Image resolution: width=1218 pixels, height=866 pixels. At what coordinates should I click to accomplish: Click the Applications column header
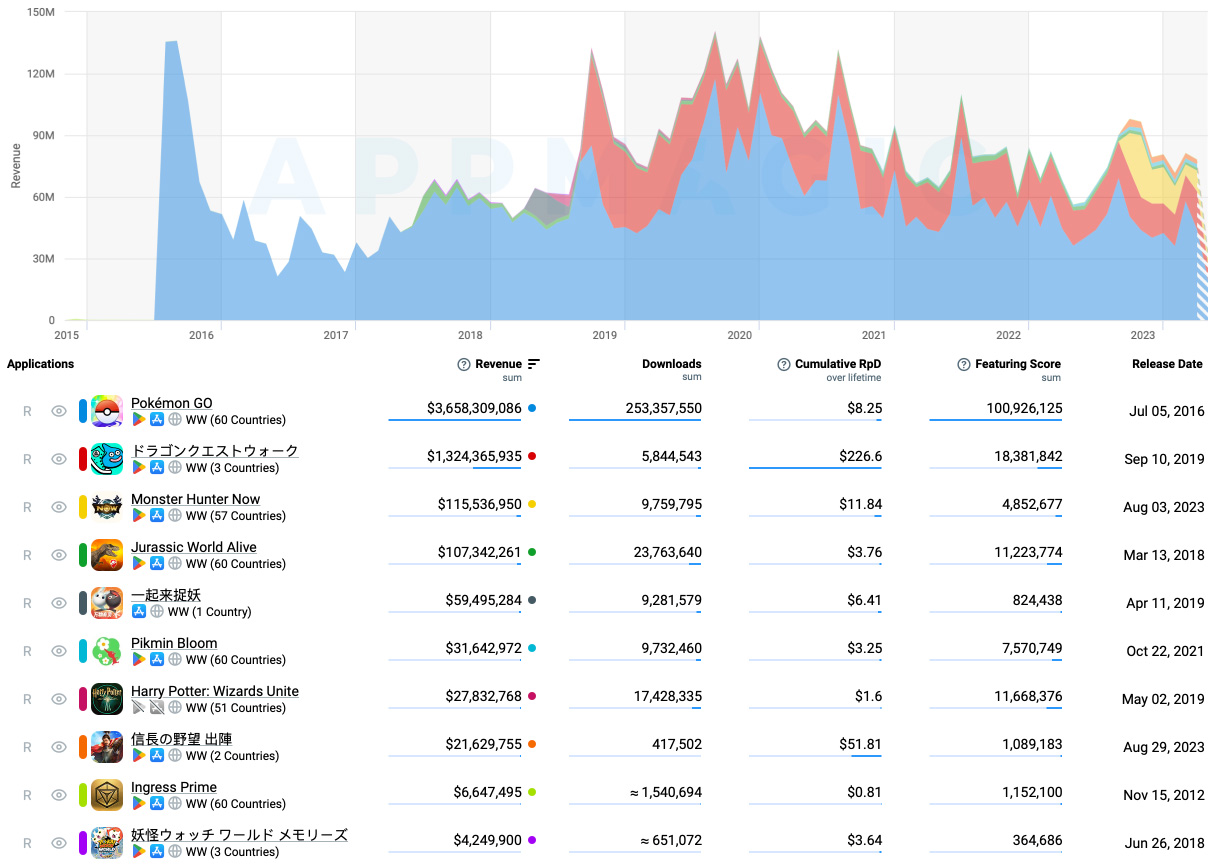40,364
